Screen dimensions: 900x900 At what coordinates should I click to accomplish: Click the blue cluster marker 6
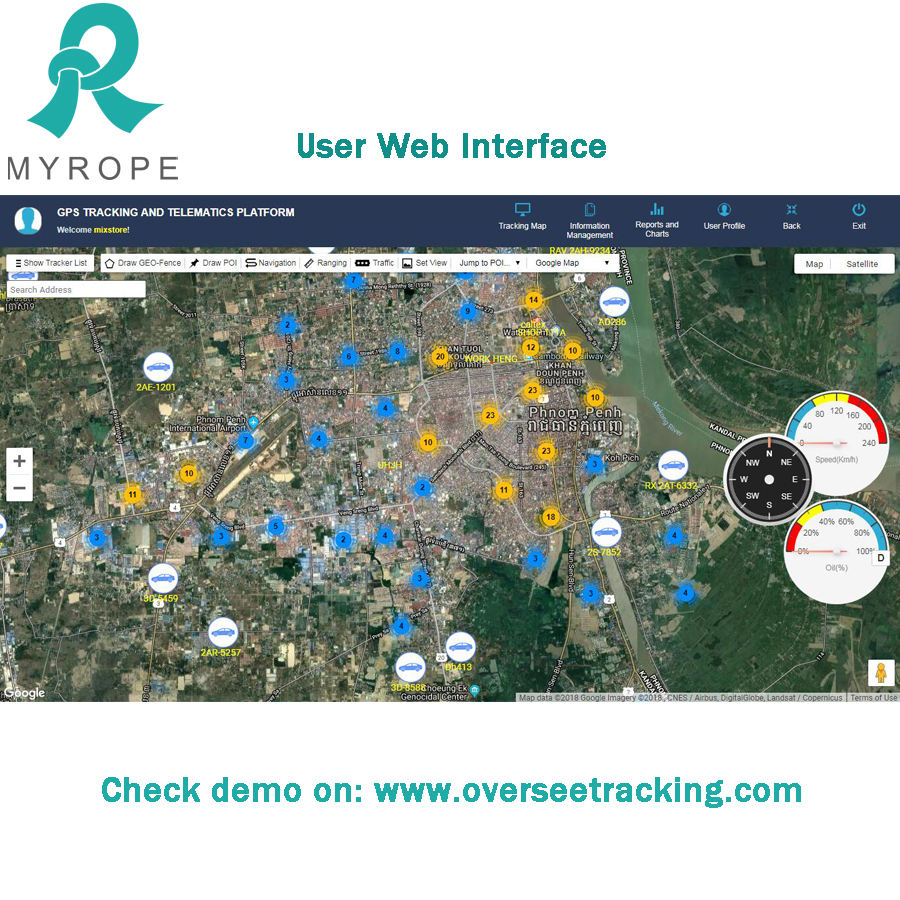(348, 356)
